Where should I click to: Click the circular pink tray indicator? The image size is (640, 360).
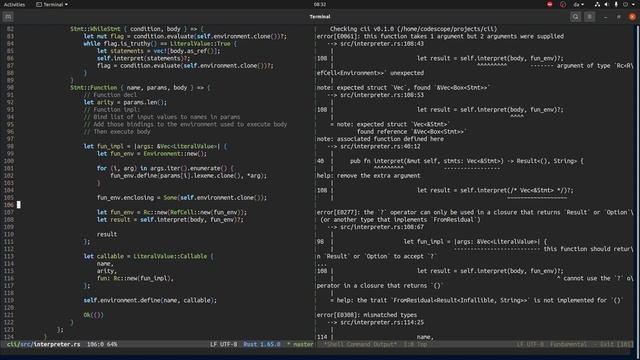[x=563, y=4]
